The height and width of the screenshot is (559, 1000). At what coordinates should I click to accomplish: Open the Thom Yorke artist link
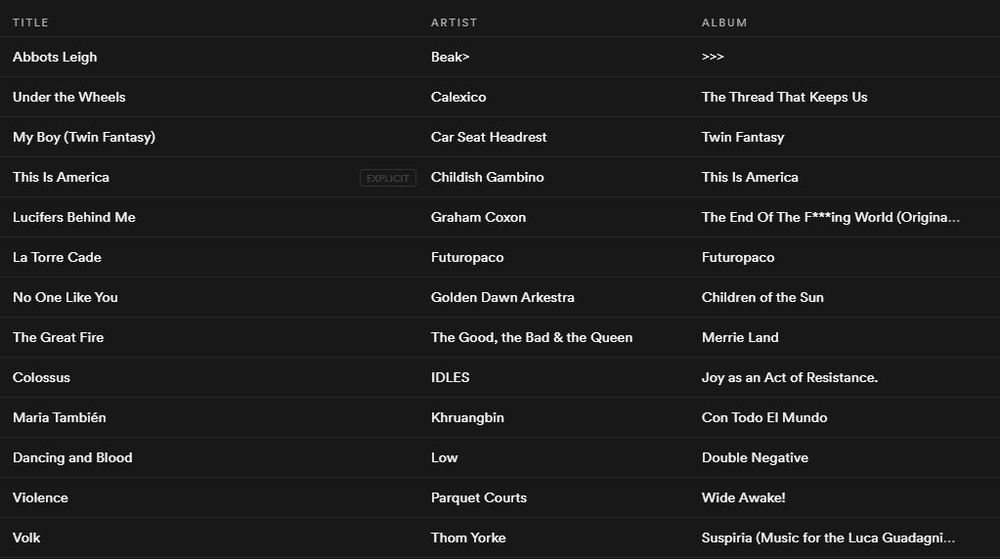[468, 537]
